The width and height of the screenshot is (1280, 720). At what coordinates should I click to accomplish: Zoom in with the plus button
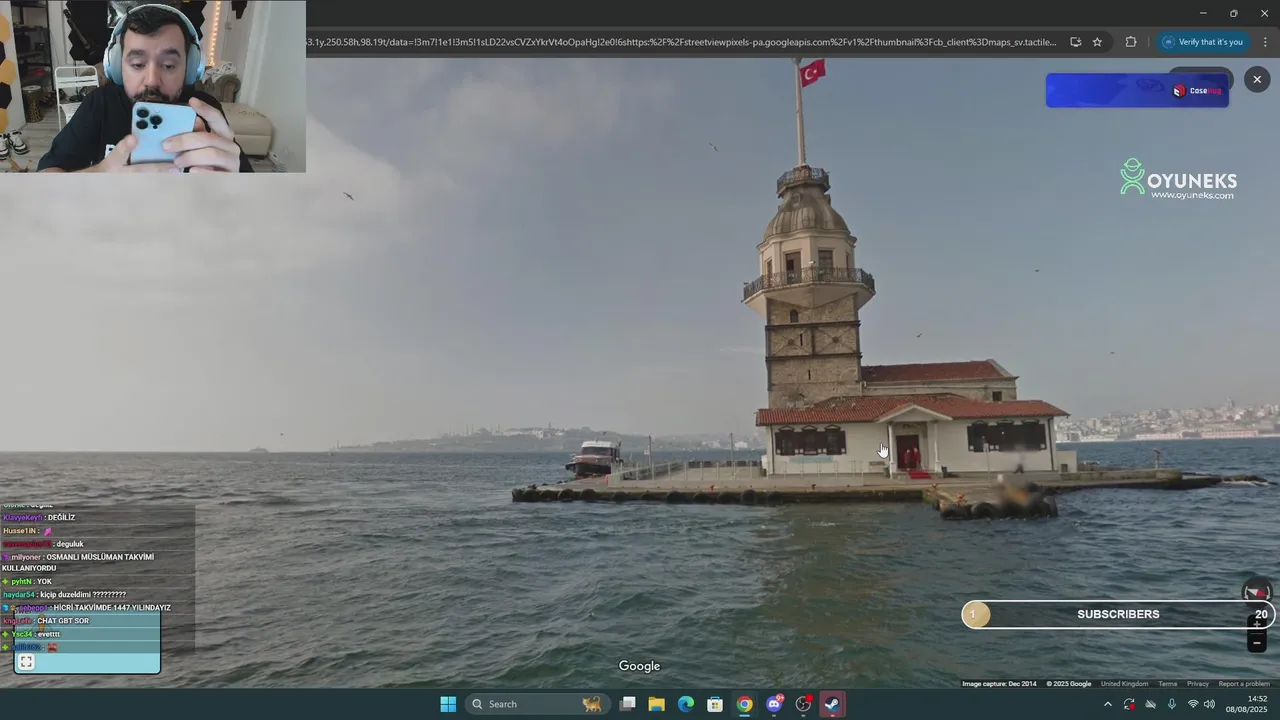[1257, 624]
